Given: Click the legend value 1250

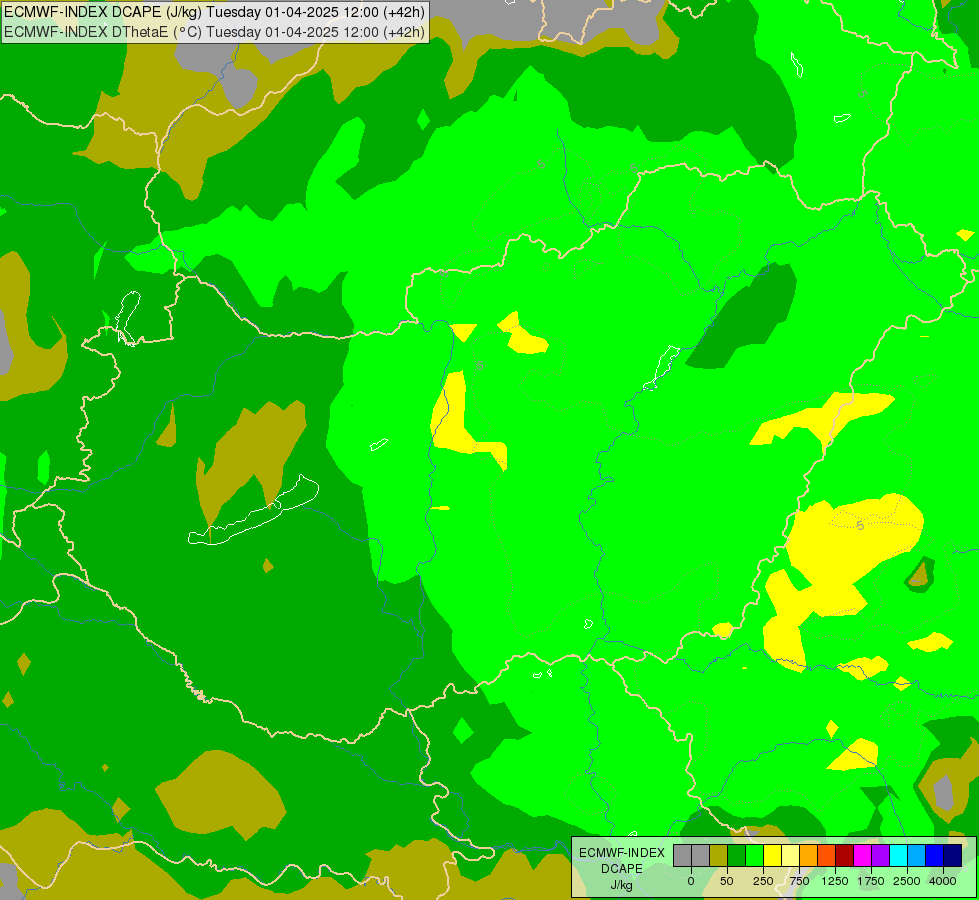Looking at the screenshot, I should point(835,881).
